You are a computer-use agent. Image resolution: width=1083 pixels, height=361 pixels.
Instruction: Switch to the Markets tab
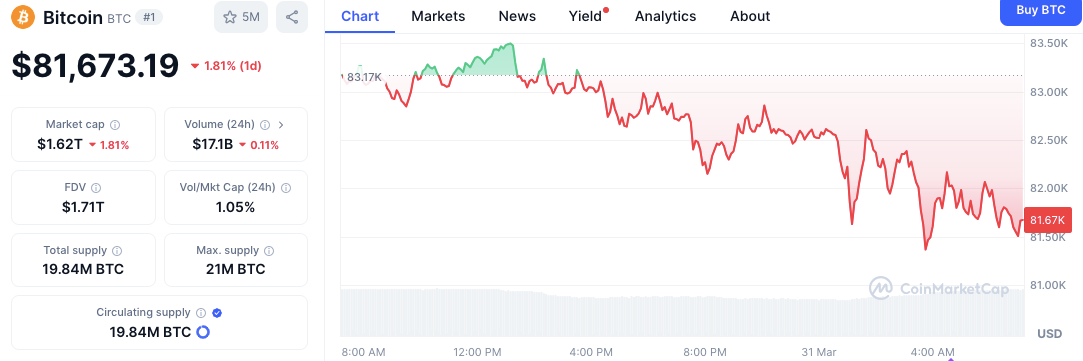coord(438,16)
